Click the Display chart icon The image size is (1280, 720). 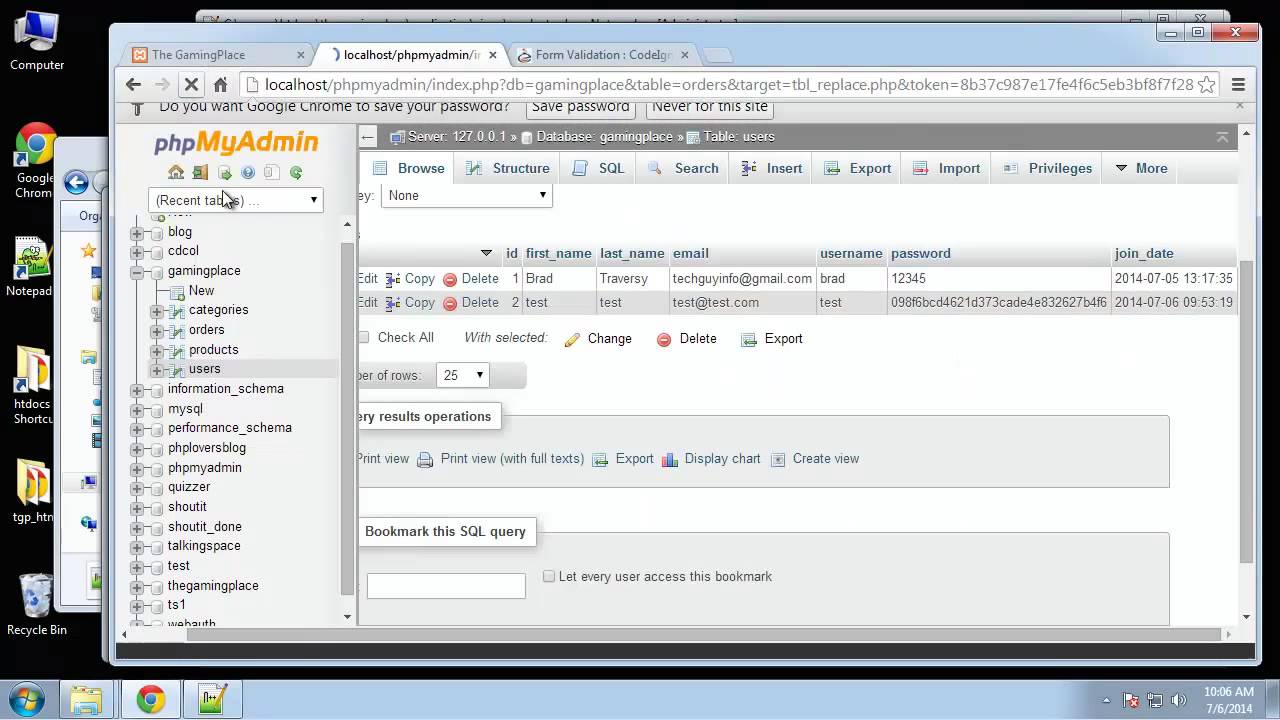click(670, 459)
